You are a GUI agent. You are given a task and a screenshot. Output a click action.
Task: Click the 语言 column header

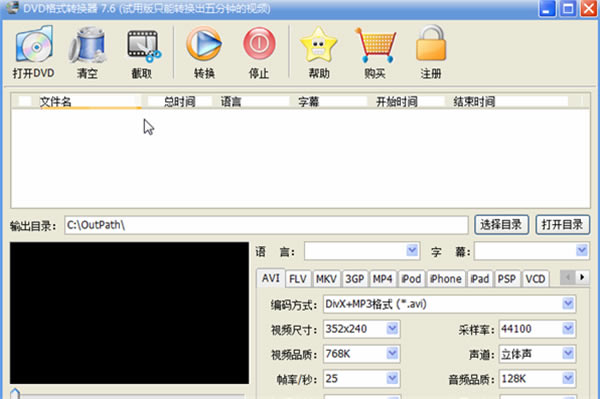click(254, 101)
